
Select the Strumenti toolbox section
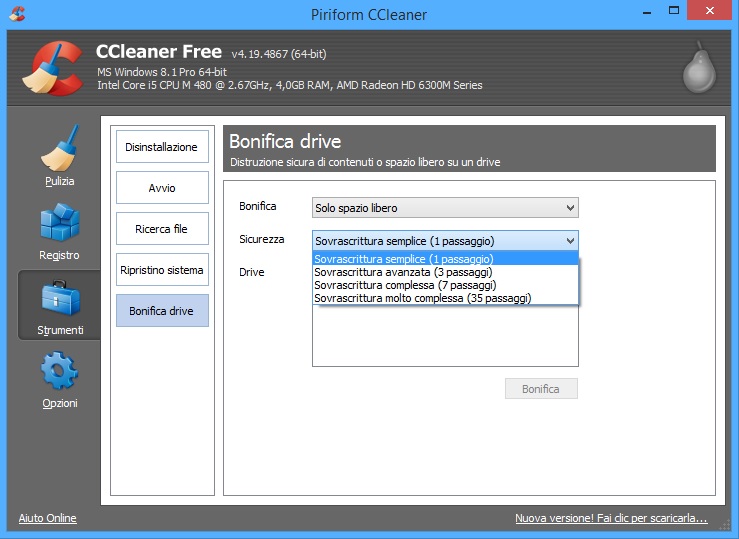point(59,305)
